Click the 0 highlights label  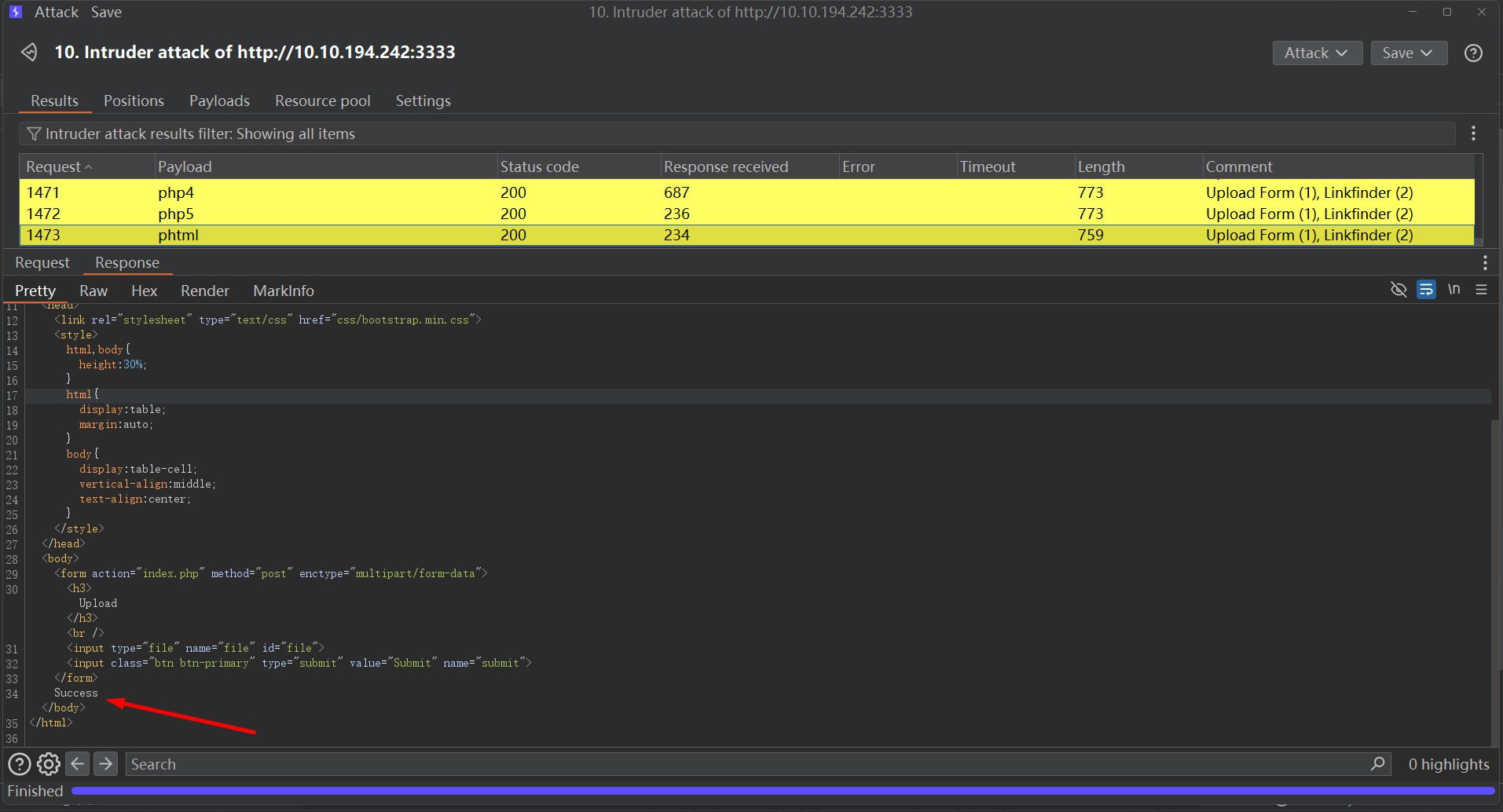click(x=1449, y=764)
